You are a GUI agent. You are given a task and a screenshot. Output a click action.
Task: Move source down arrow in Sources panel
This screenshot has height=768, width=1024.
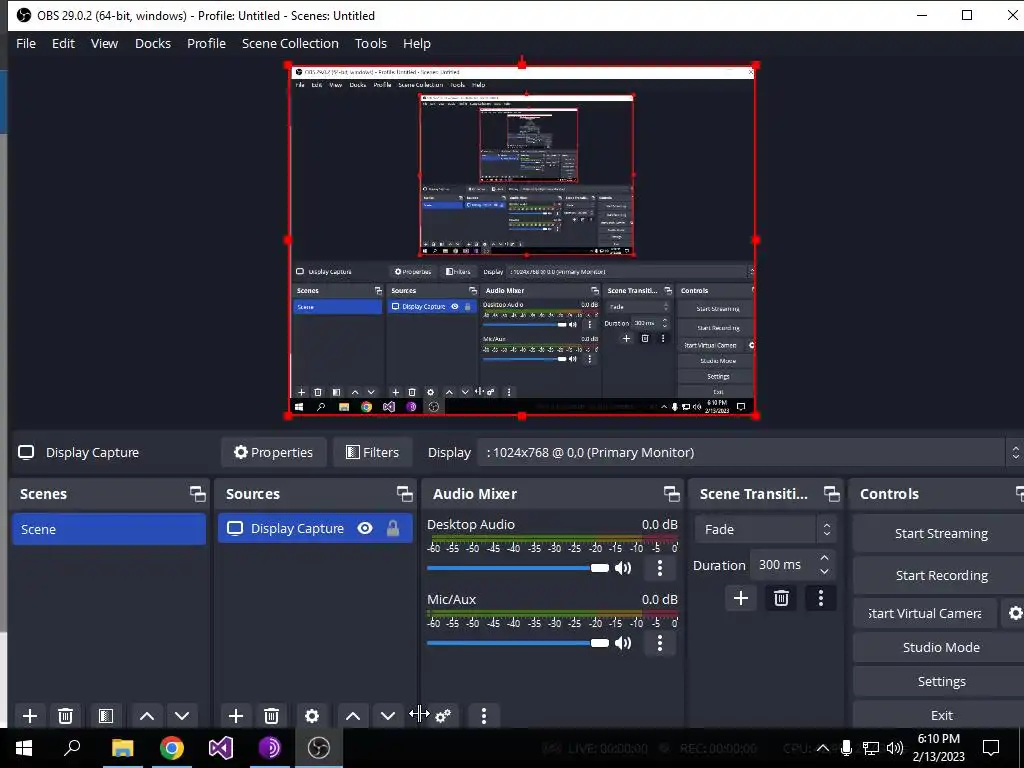click(x=388, y=716)
